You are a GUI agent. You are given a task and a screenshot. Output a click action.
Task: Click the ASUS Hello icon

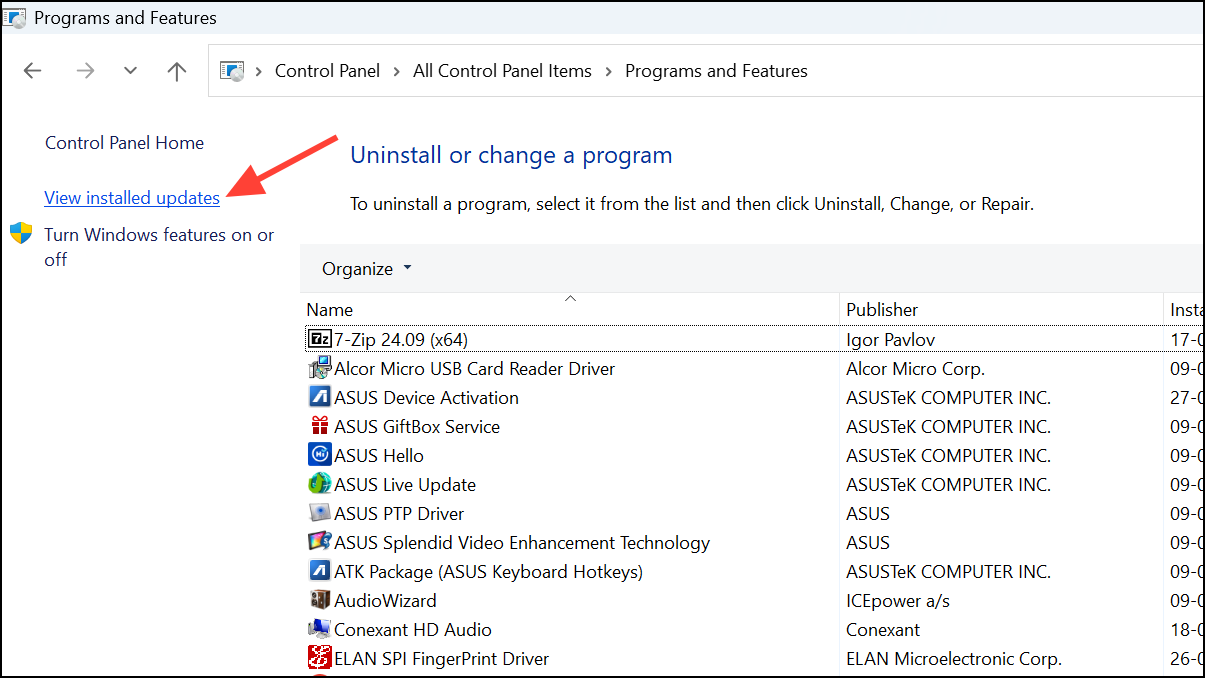click(x=319, y=455)
